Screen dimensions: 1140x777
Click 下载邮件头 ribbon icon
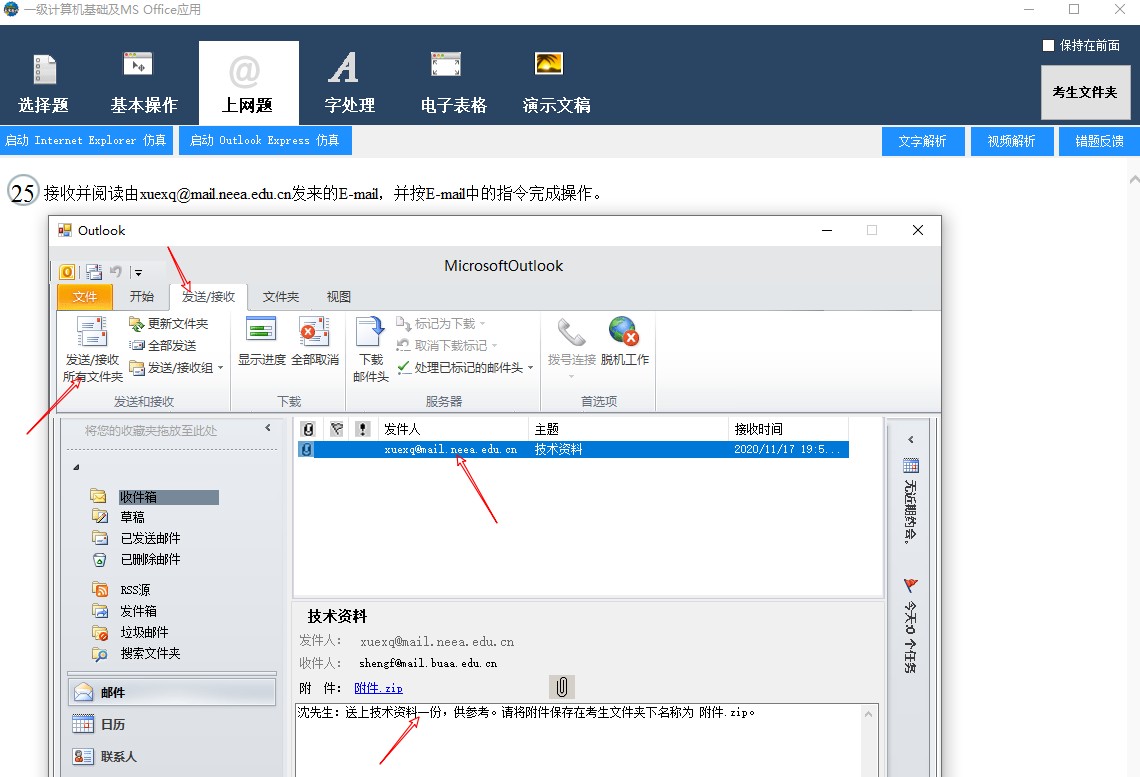click(x=371, y=350)
